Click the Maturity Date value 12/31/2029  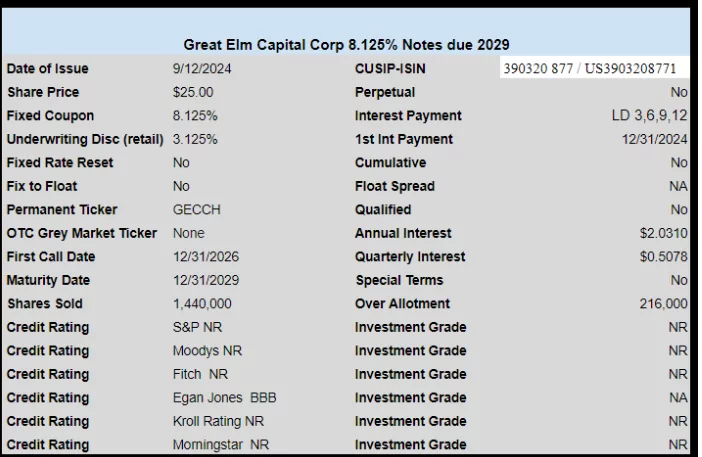(x=206, y=280)
